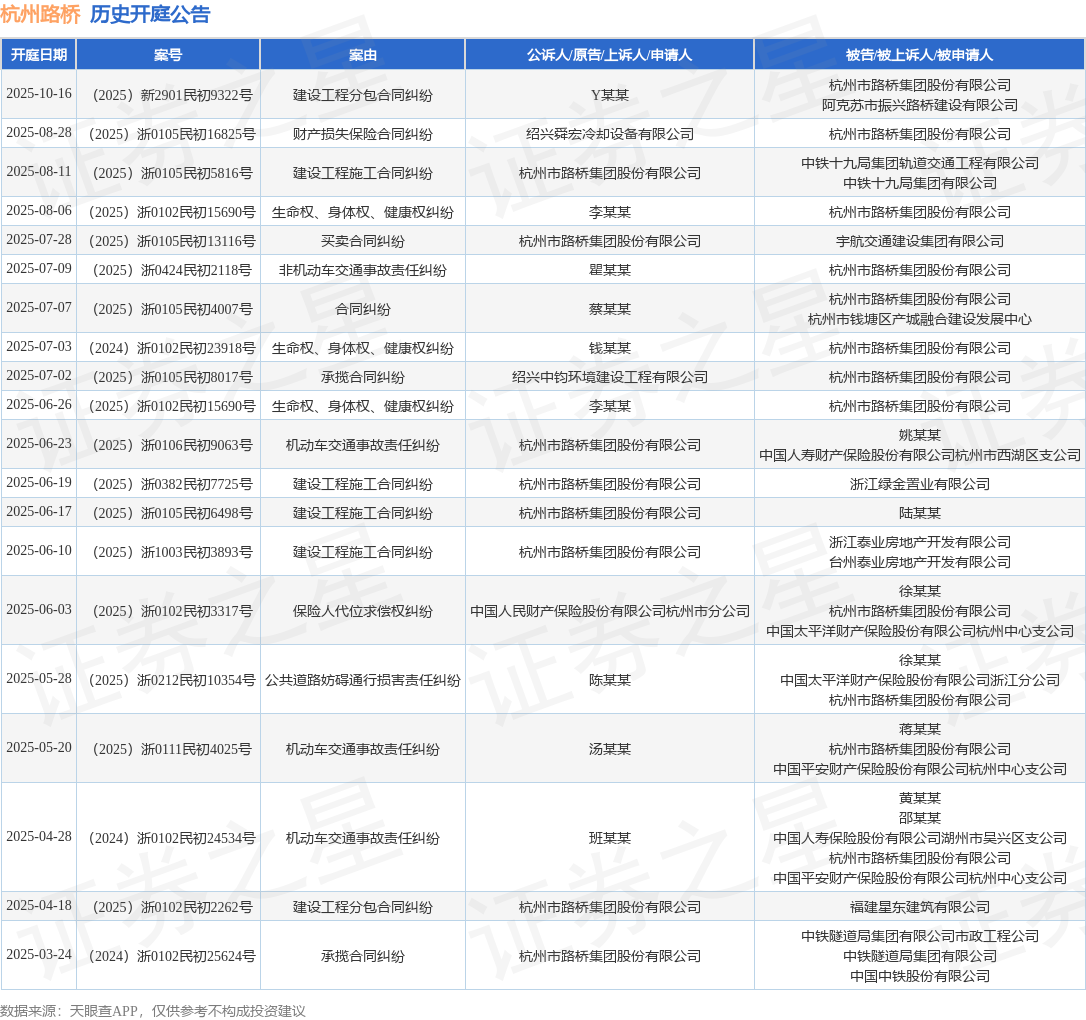This screenshot has height=1020, width=1086.
Task: Click case number (2025)浙0105民初4007号
Action: pyautogui.click(x=168, y=309)
